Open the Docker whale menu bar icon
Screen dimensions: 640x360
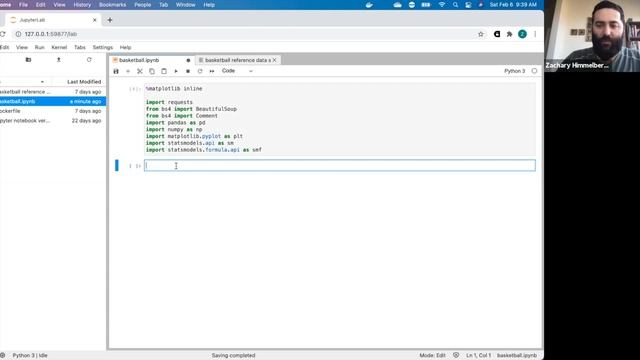[x=369, y=5]
